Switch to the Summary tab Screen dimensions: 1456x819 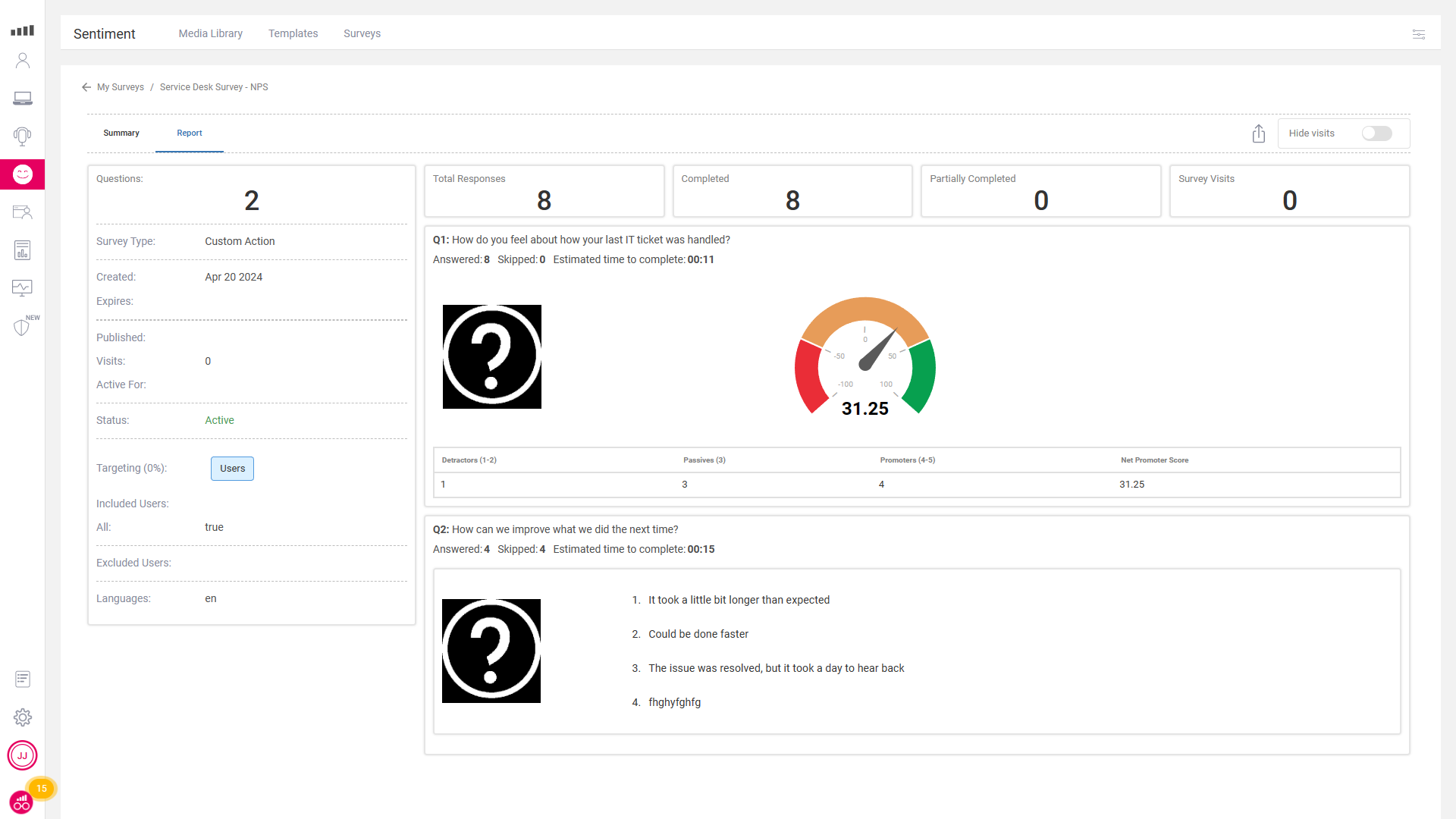point(121,133)
